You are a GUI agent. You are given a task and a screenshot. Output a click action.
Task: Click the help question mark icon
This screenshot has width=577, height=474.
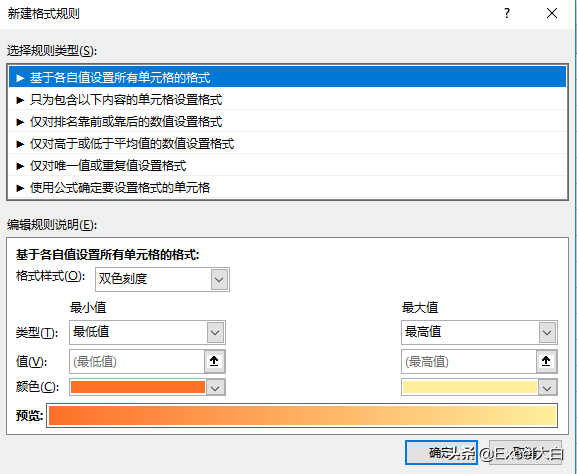[x=507, y=13]
